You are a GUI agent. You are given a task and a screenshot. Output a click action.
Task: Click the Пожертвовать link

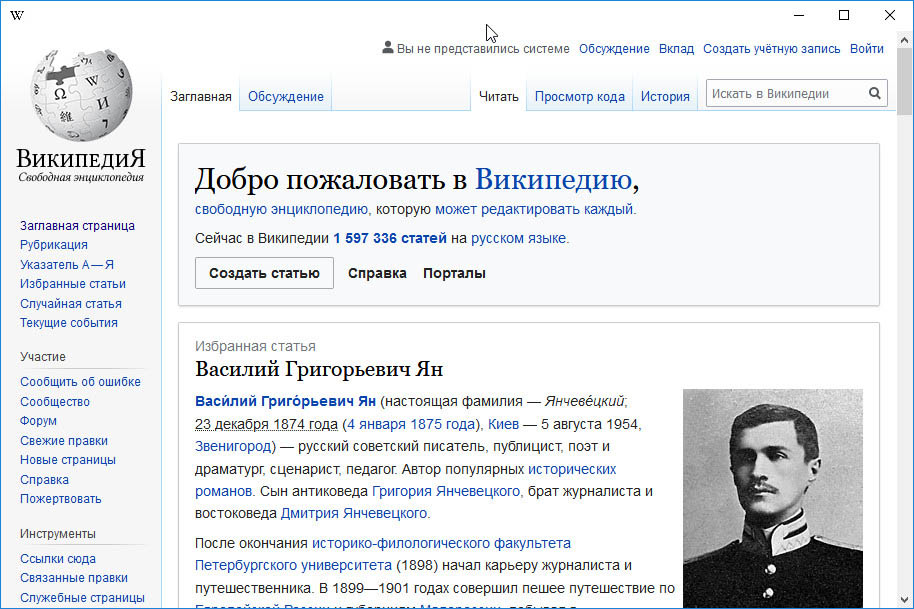click(x=61, y=499)
